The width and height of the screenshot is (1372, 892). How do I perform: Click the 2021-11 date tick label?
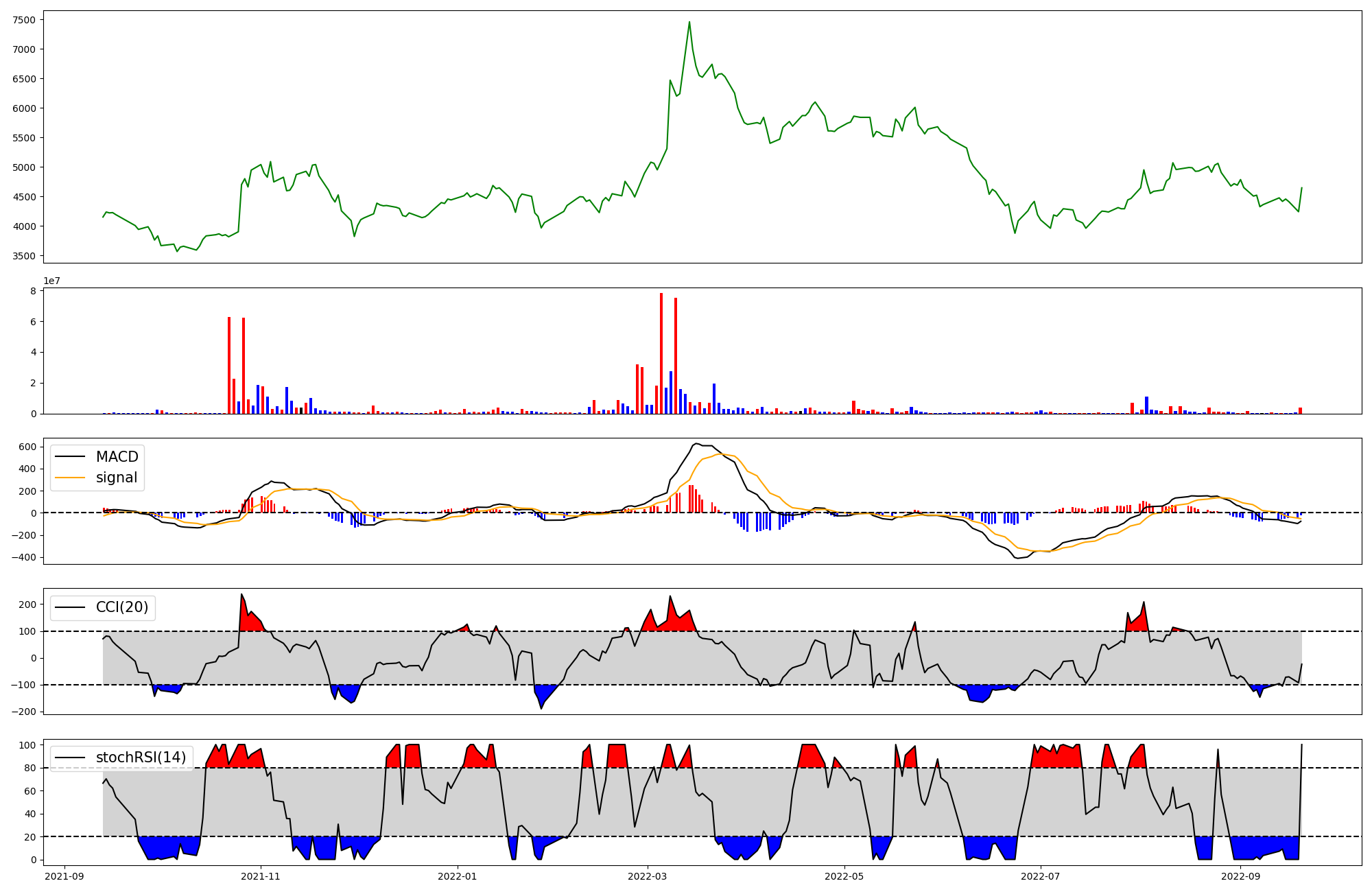coord(261,876)
